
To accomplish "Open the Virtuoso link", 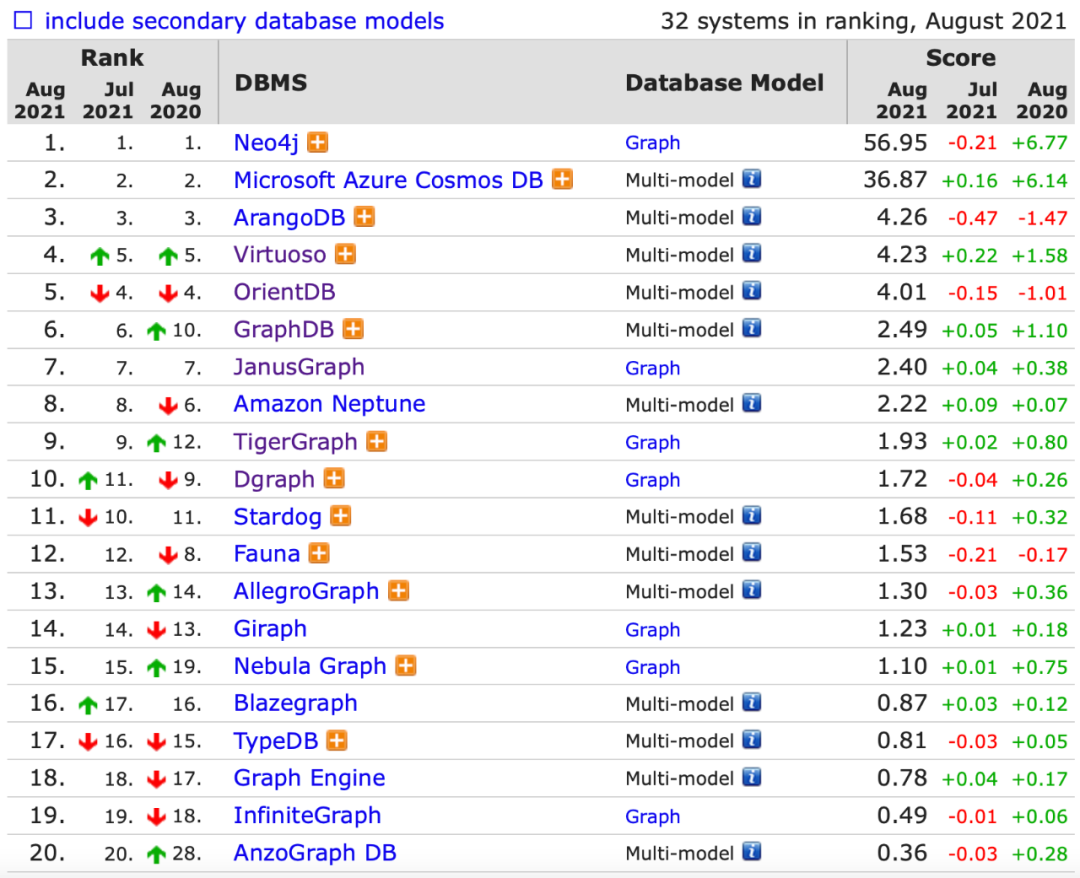I will pyautogui.click(x=280, y=254).
